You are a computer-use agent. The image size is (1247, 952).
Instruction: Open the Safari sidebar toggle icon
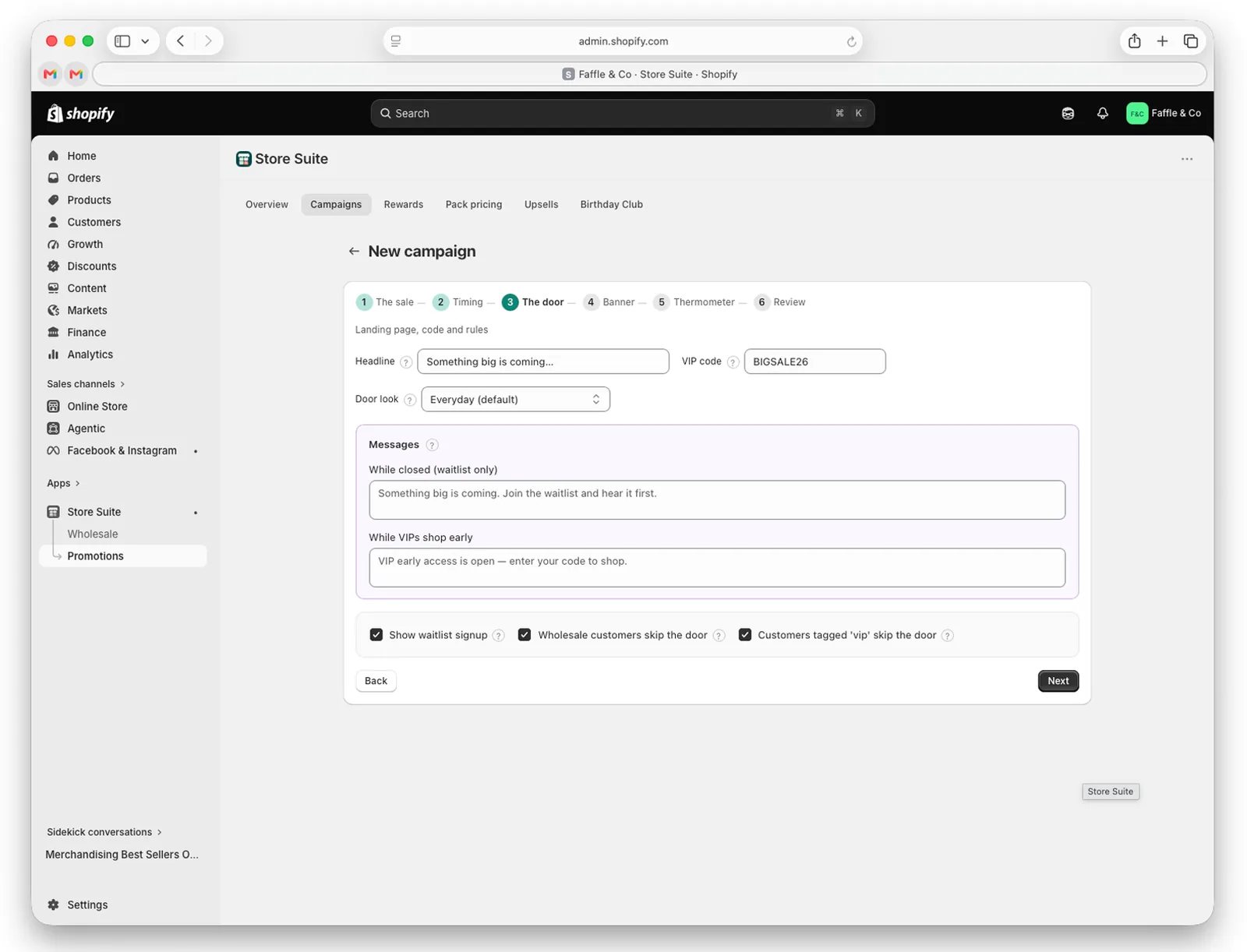(x=122, y=41)
